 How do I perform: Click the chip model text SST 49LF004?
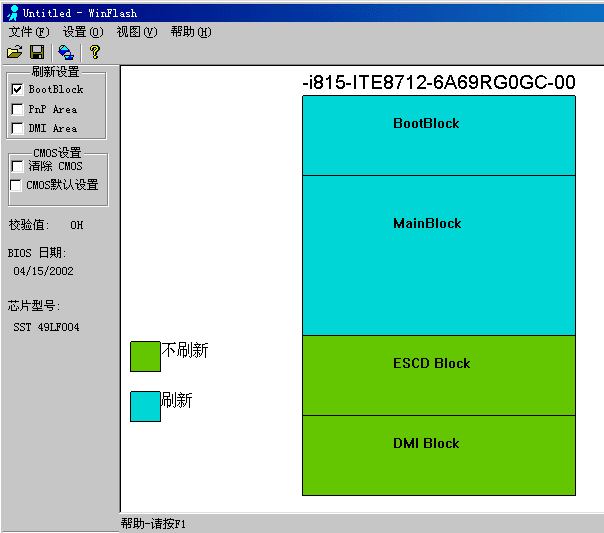(46, 327)
